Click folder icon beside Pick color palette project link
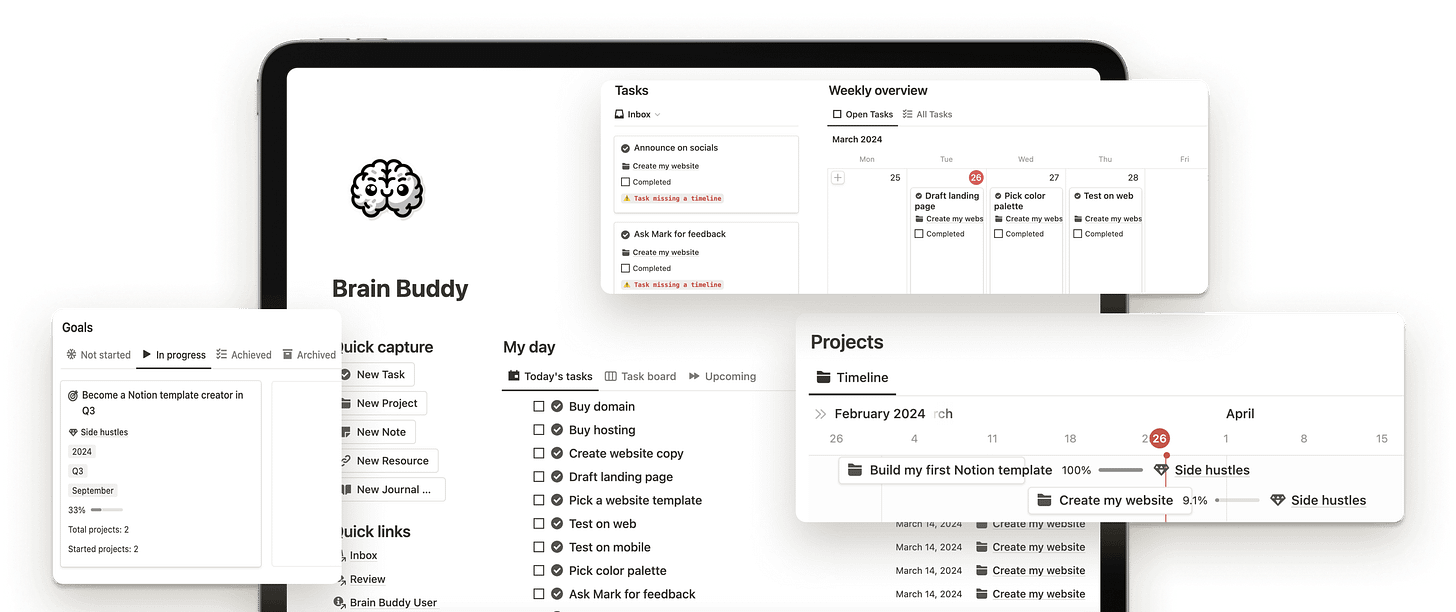The width and height of the screenshot is (1456, 612). coord(982,571)
